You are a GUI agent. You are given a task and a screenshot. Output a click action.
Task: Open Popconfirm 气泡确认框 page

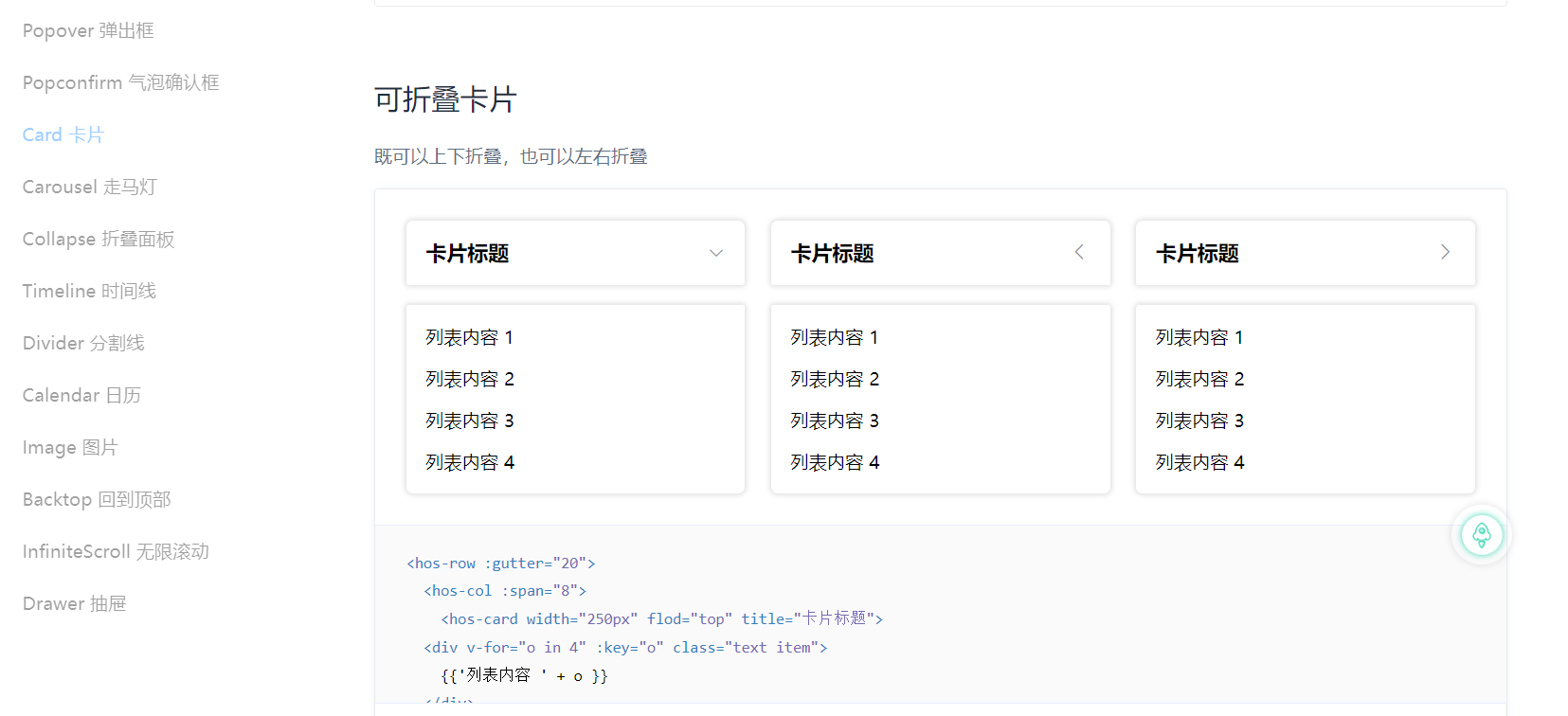point(121,83)
